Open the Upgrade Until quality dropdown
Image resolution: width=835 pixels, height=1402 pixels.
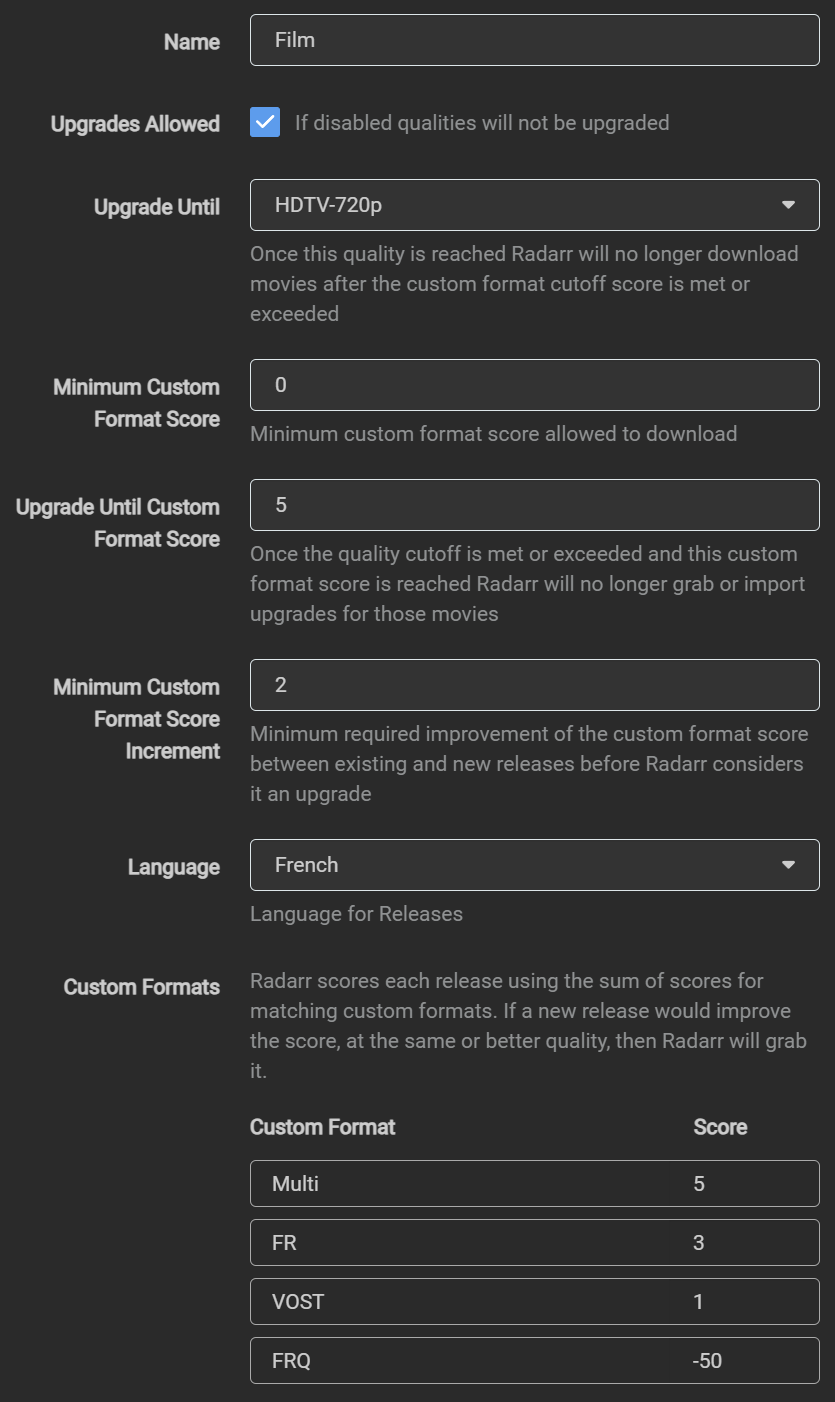pyautogui.click(x=520, y=205)
